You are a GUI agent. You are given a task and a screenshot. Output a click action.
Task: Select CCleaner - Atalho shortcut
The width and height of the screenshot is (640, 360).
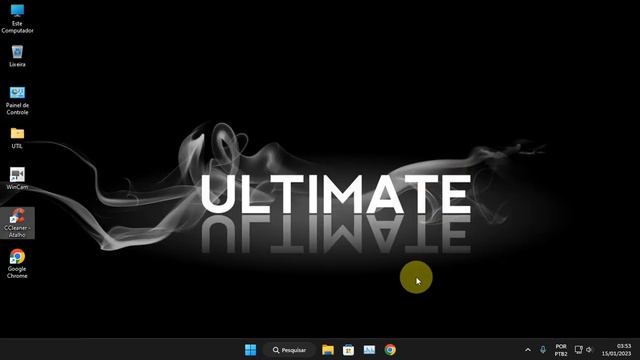tap(17, 223)
